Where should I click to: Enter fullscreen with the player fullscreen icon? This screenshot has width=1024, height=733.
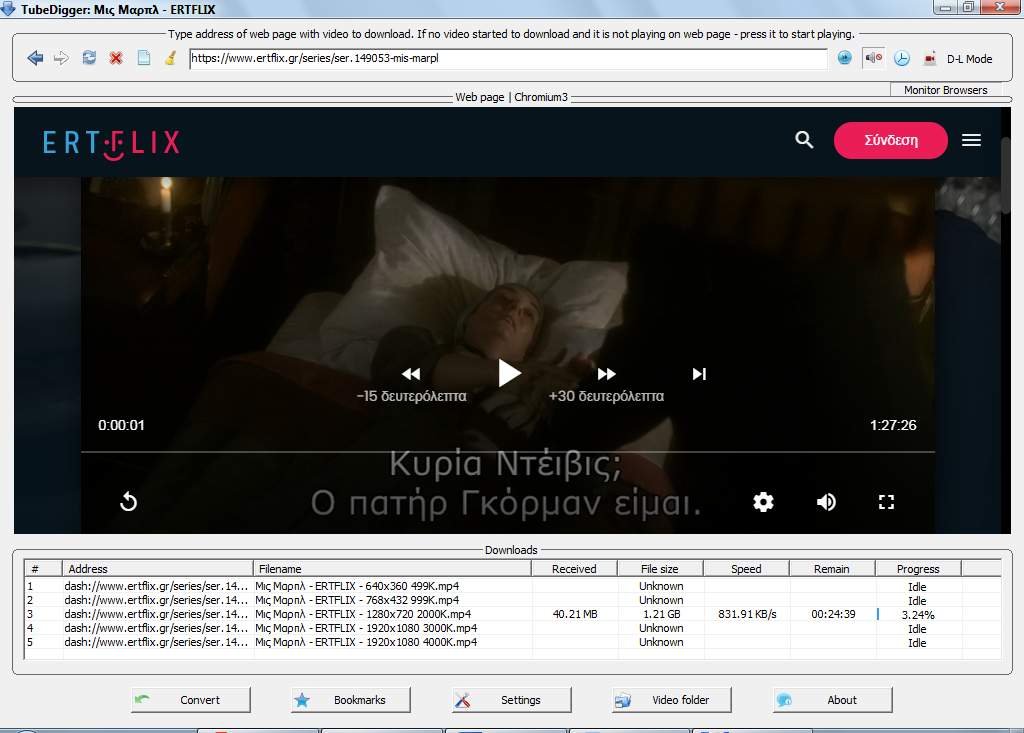click(886, 502)
